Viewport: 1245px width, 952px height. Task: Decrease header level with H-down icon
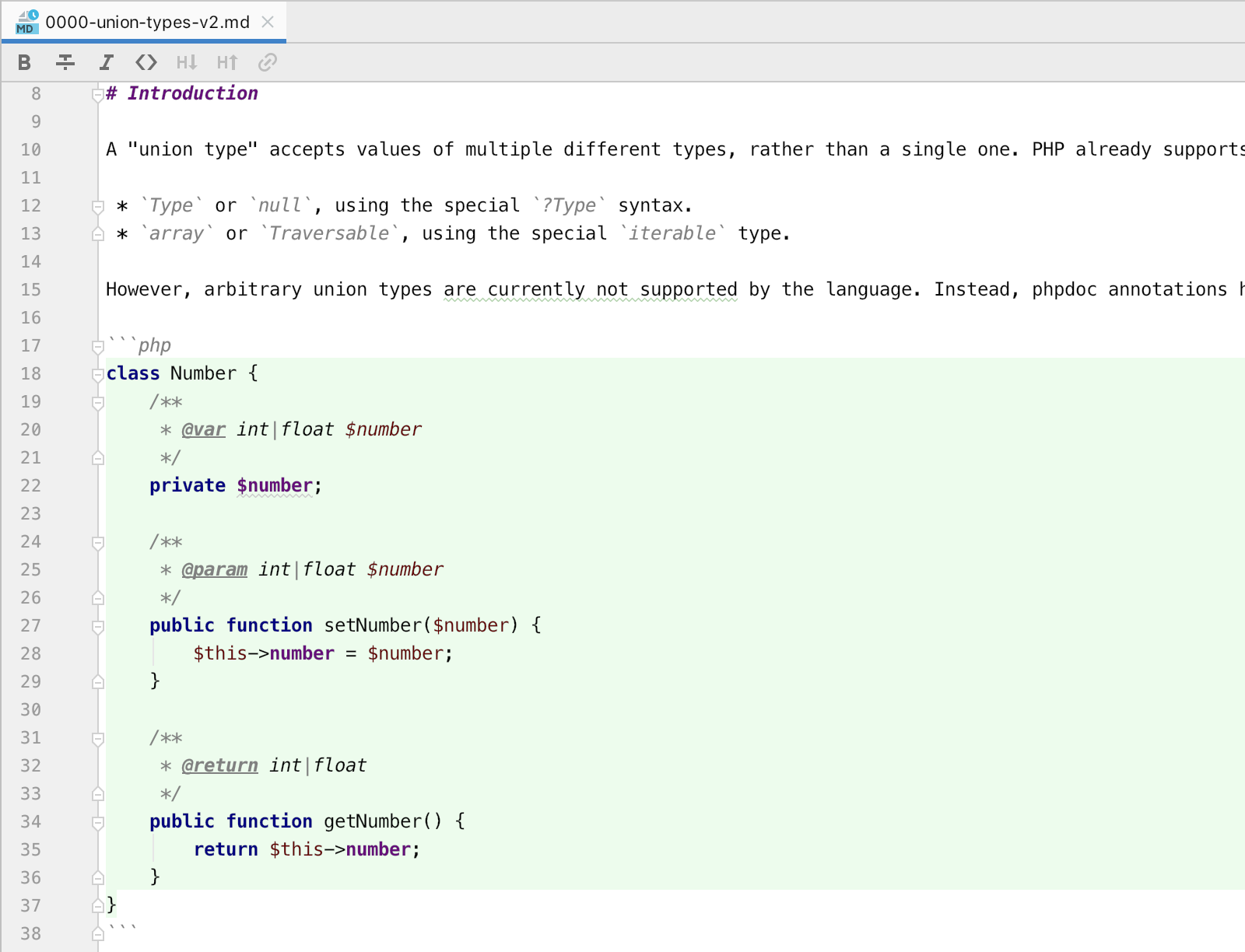click(187, 62)
